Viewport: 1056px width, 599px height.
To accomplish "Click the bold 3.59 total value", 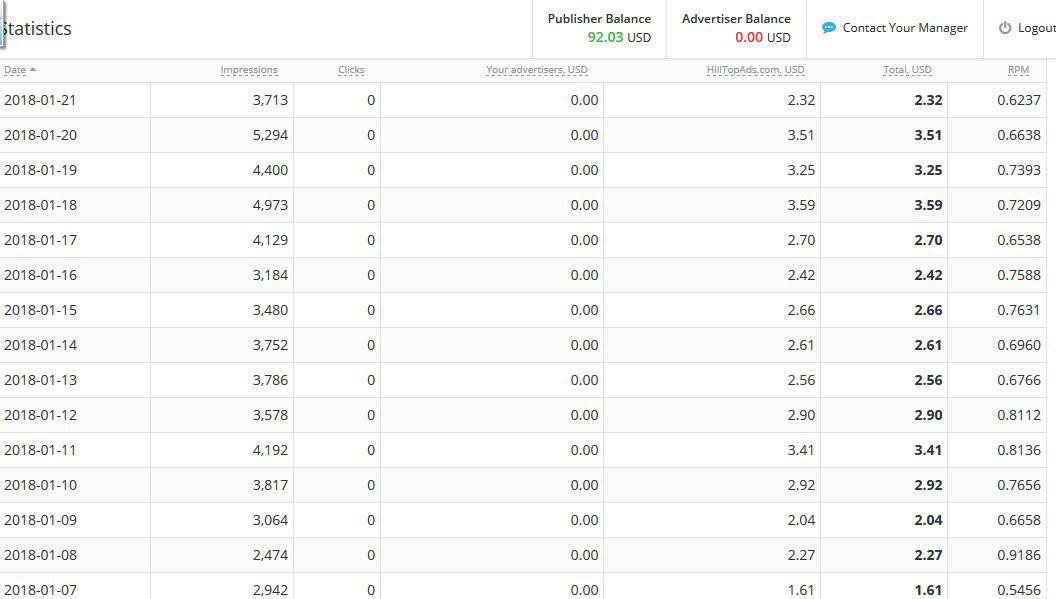I will point(927,205).
